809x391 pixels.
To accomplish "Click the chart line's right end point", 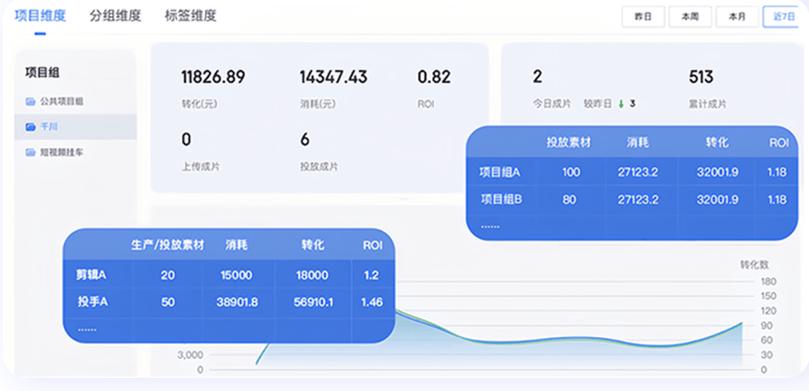I will (x=742, y=323).
